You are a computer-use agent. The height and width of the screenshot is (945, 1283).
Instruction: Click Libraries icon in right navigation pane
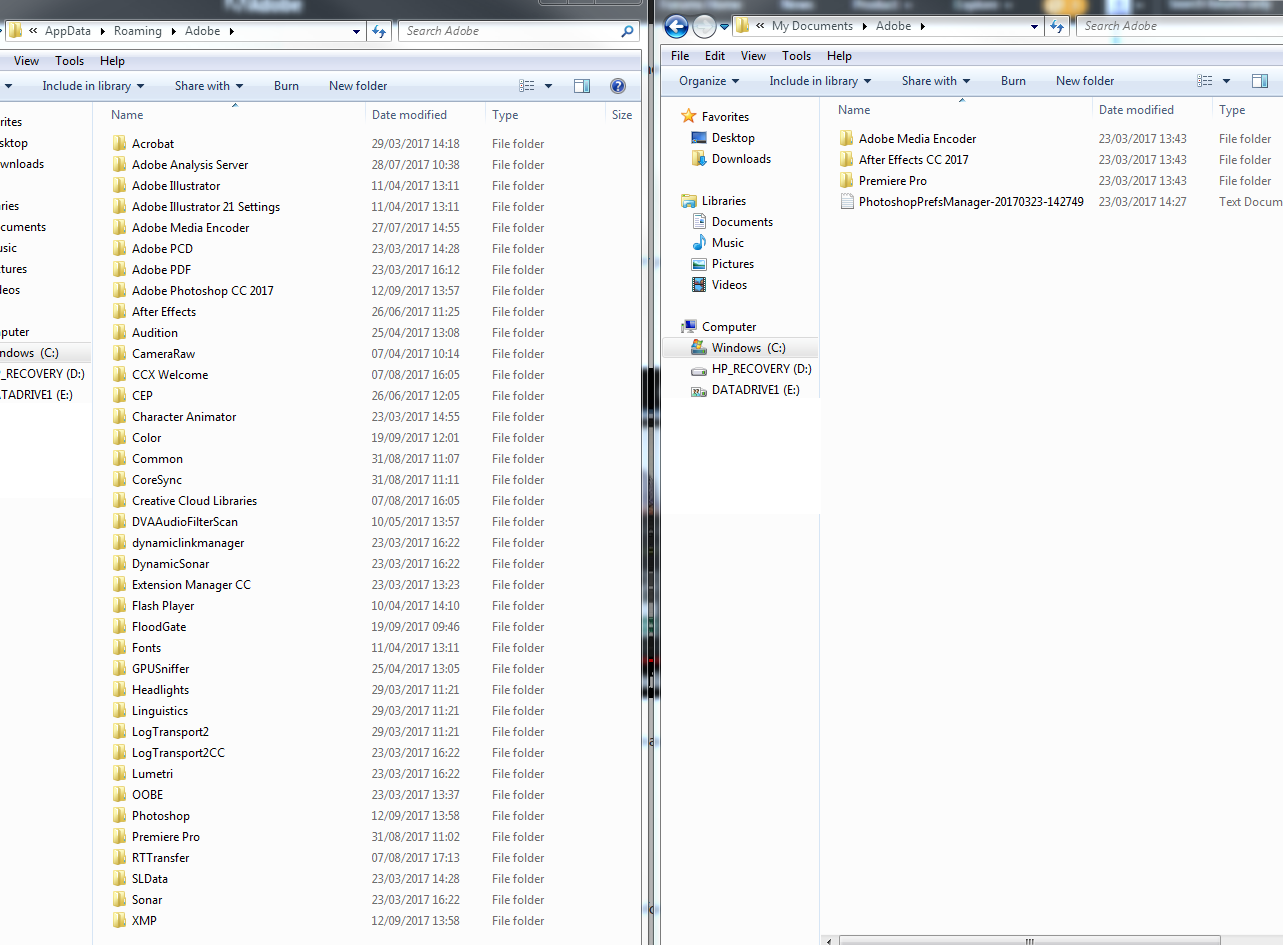point(688,201)
